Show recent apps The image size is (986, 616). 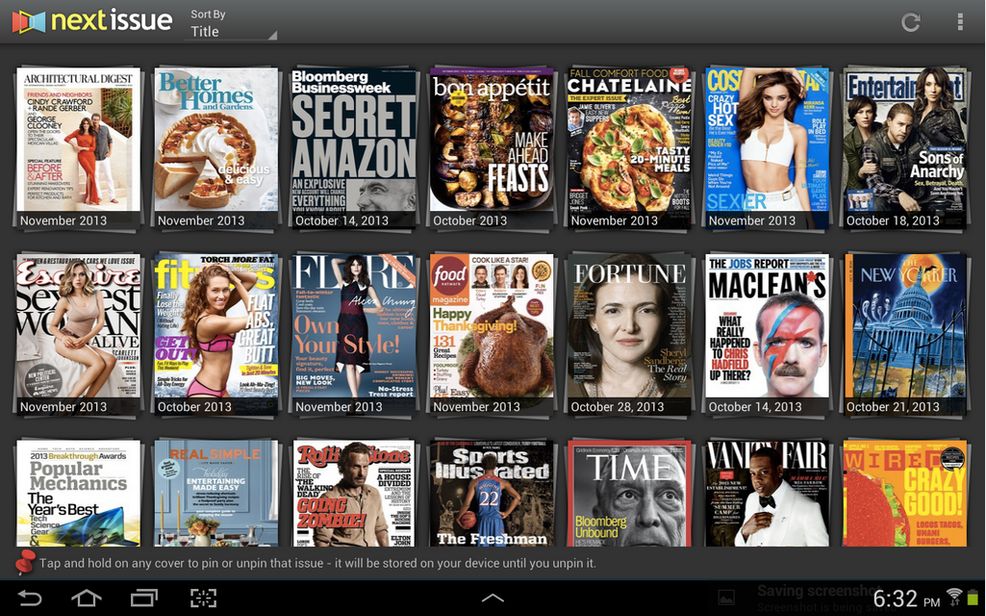144,598
